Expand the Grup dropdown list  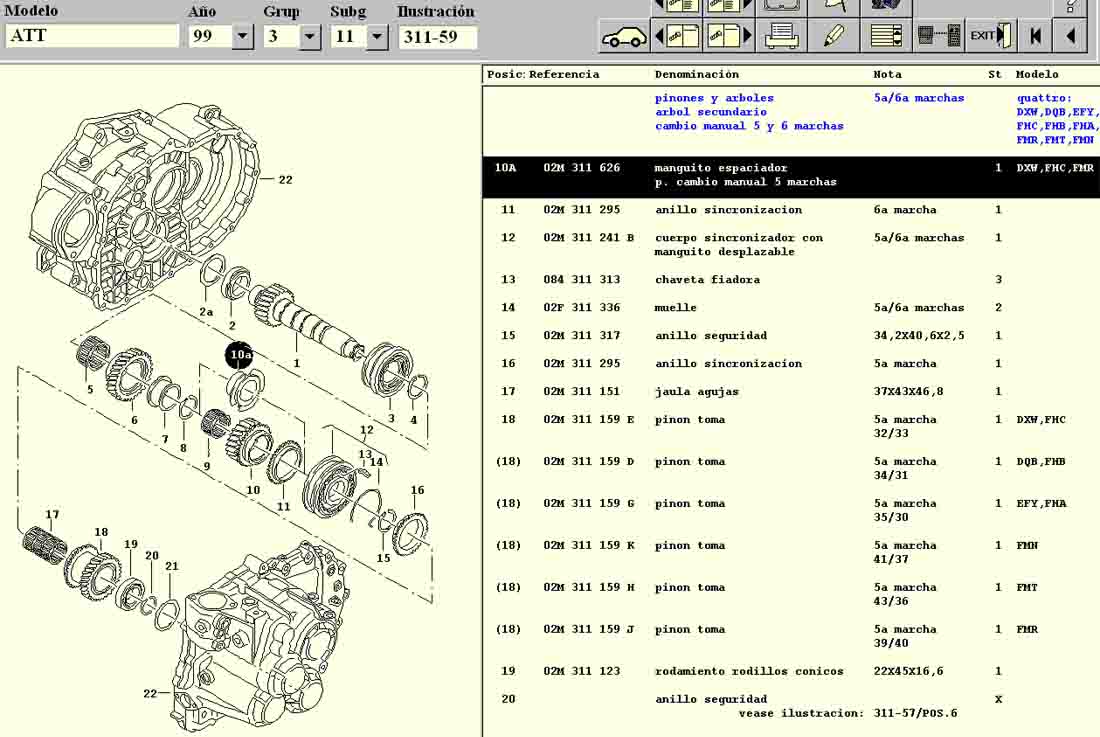click(310, 38)
